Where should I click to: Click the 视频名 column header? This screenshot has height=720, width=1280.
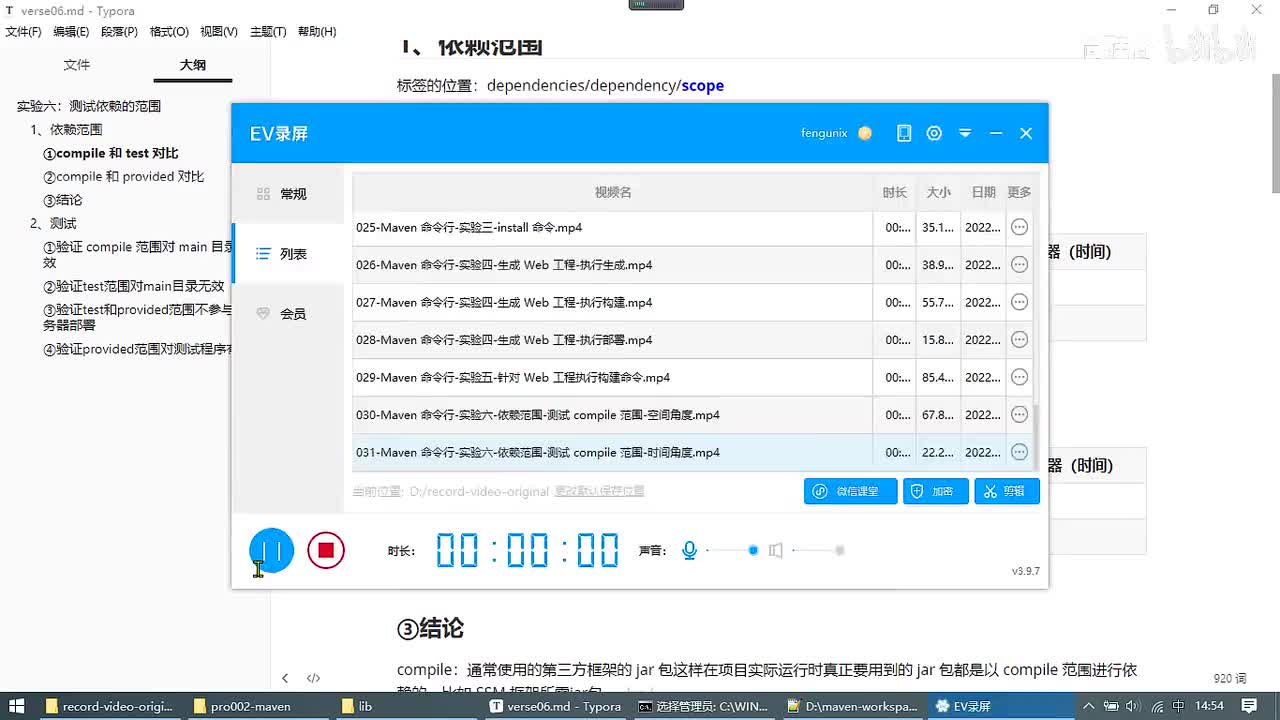(x=613, y=192)
